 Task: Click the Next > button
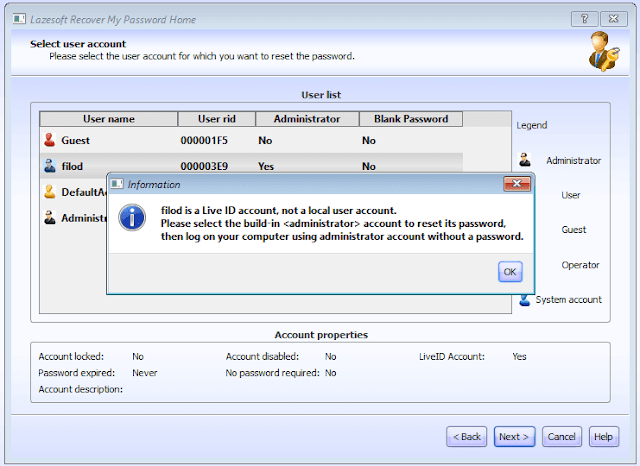point(514,437)
